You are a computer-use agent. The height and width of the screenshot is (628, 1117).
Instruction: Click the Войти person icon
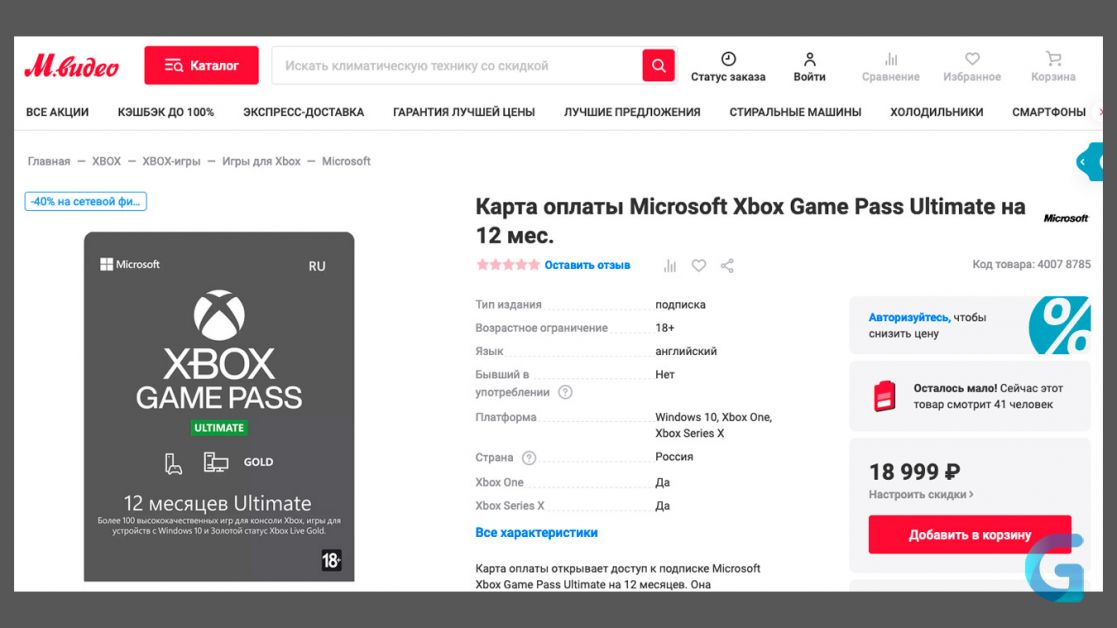809,58
